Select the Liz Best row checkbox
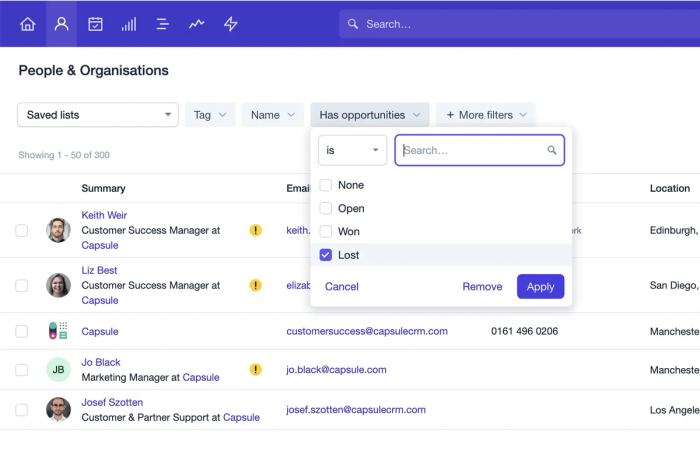 (x=21, y=285)
